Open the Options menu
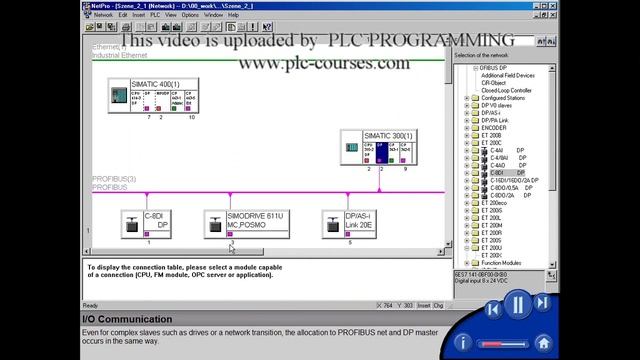Viewport: 640px width, 360px height. [190, 15]
